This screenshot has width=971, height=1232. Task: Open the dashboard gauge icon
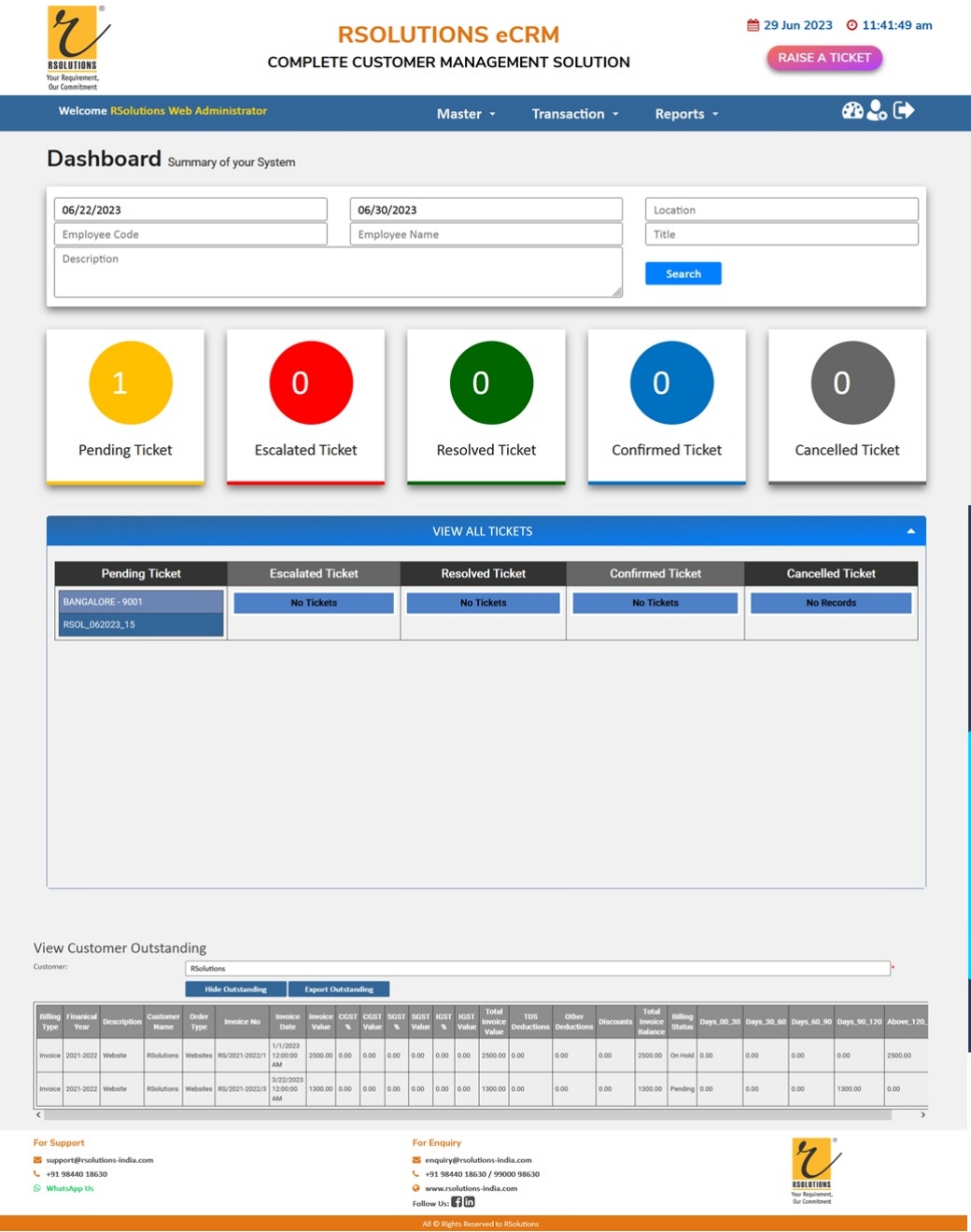(x=851, y=111)
